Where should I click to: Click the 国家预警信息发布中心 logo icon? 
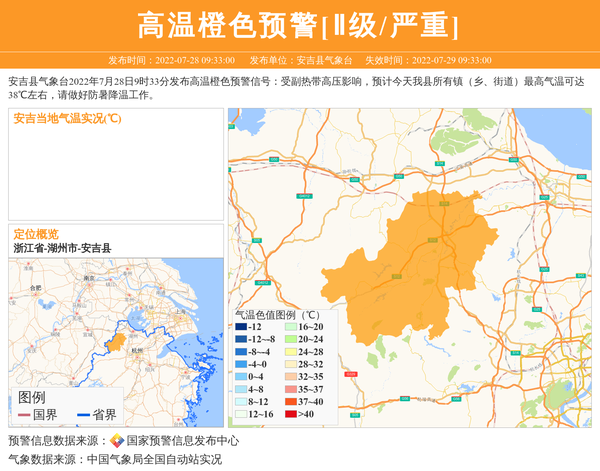(117, 441)
